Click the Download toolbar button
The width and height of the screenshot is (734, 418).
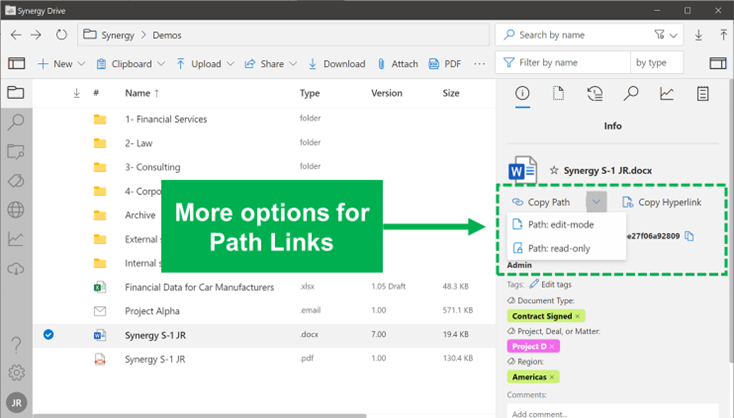(x=337, y=64)
